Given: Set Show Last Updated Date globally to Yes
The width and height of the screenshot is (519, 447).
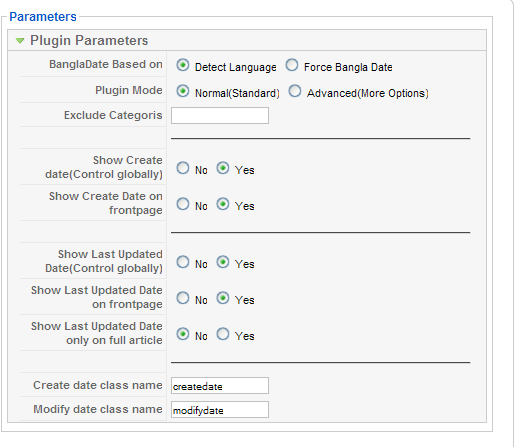Looking at the screenshot, I should pos(223,262).
